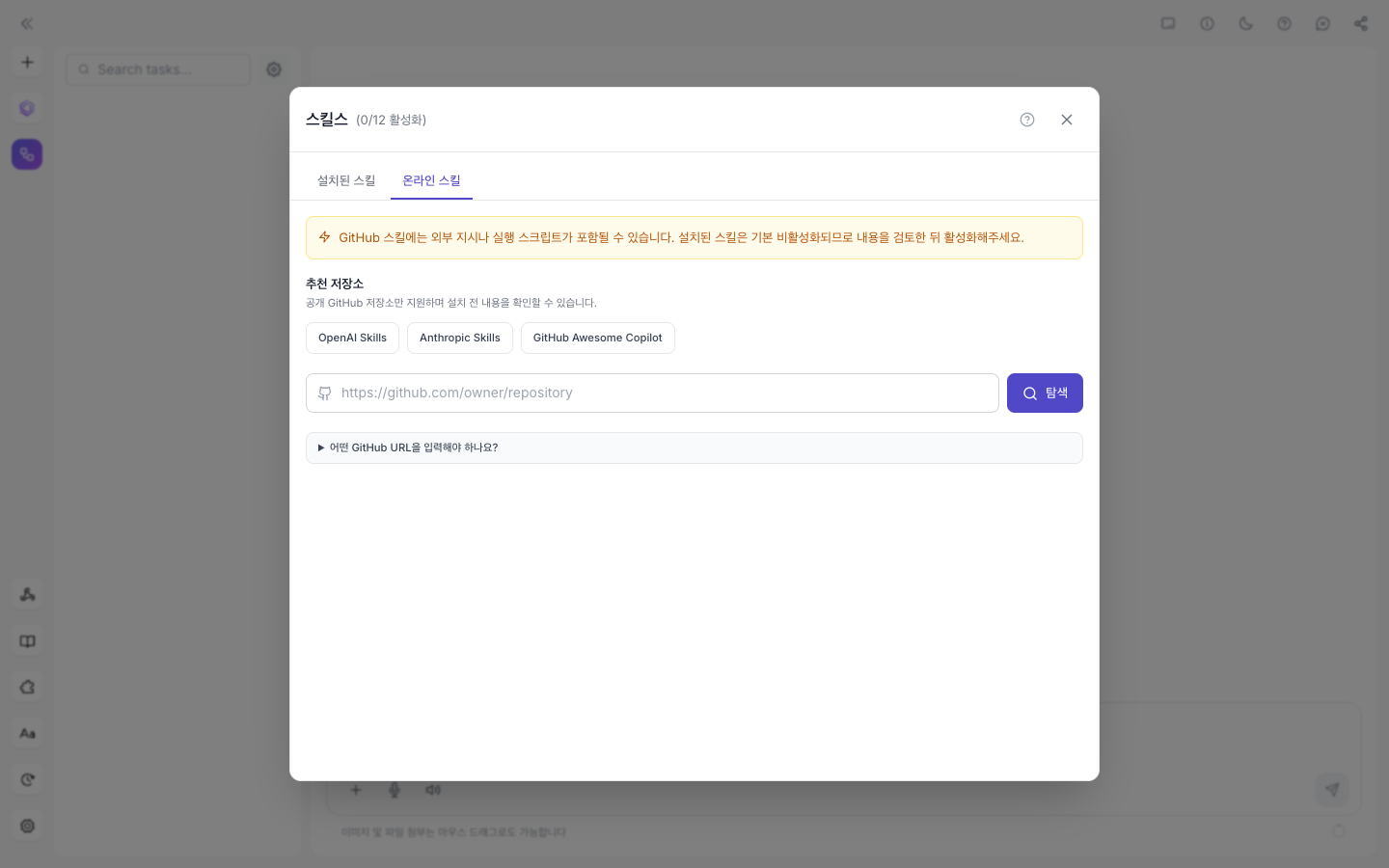Screen dimensions: 1389x868
Task: Choose the OpenAI Skills repository chip
Action: (x=352, y=338)
